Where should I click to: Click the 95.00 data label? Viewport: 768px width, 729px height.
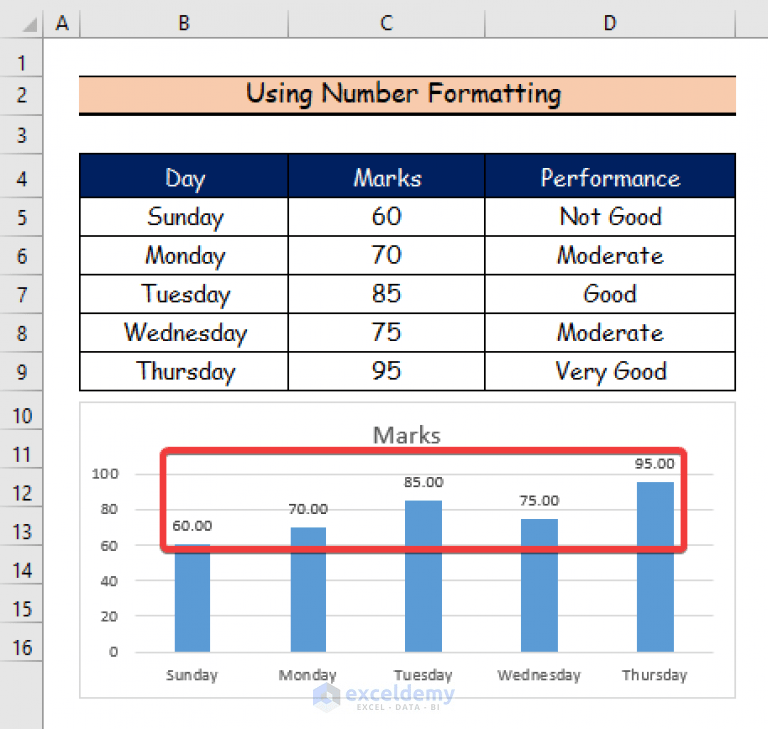tap(655, 463)
